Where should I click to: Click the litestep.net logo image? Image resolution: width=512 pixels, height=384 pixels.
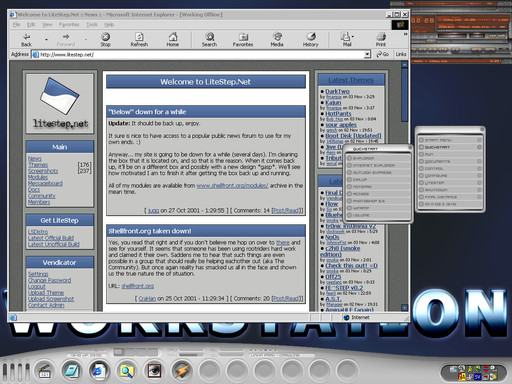(x=60, y=103)
